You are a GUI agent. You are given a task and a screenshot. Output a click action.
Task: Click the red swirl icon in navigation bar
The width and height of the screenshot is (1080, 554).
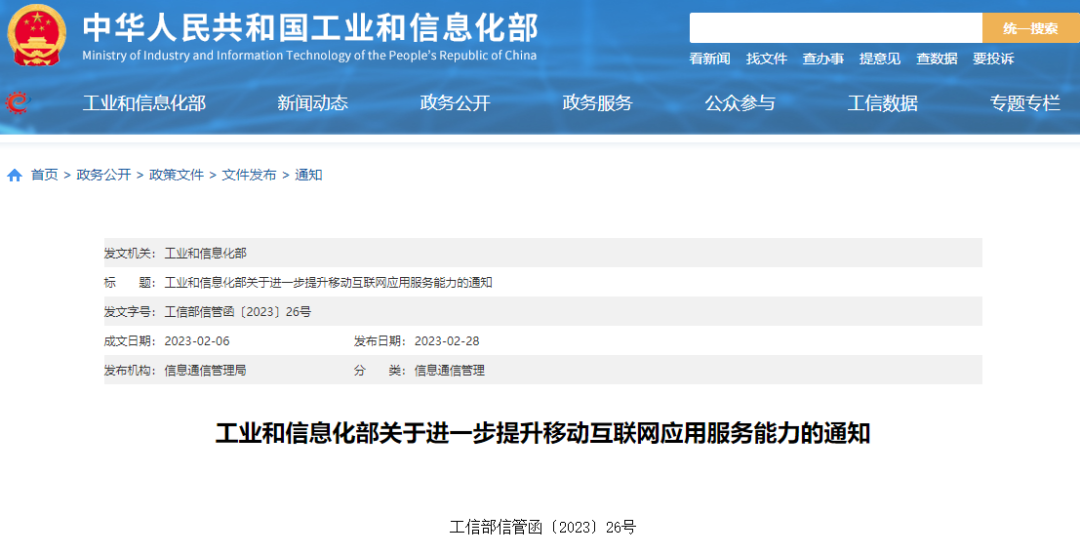pyautogui.click(x=18, y=102)
